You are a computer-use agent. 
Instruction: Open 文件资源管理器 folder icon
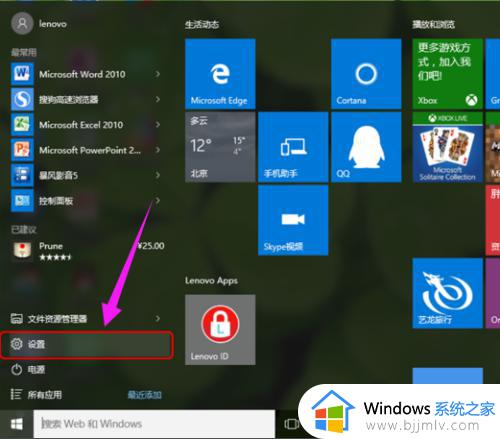tap(16, 319)
